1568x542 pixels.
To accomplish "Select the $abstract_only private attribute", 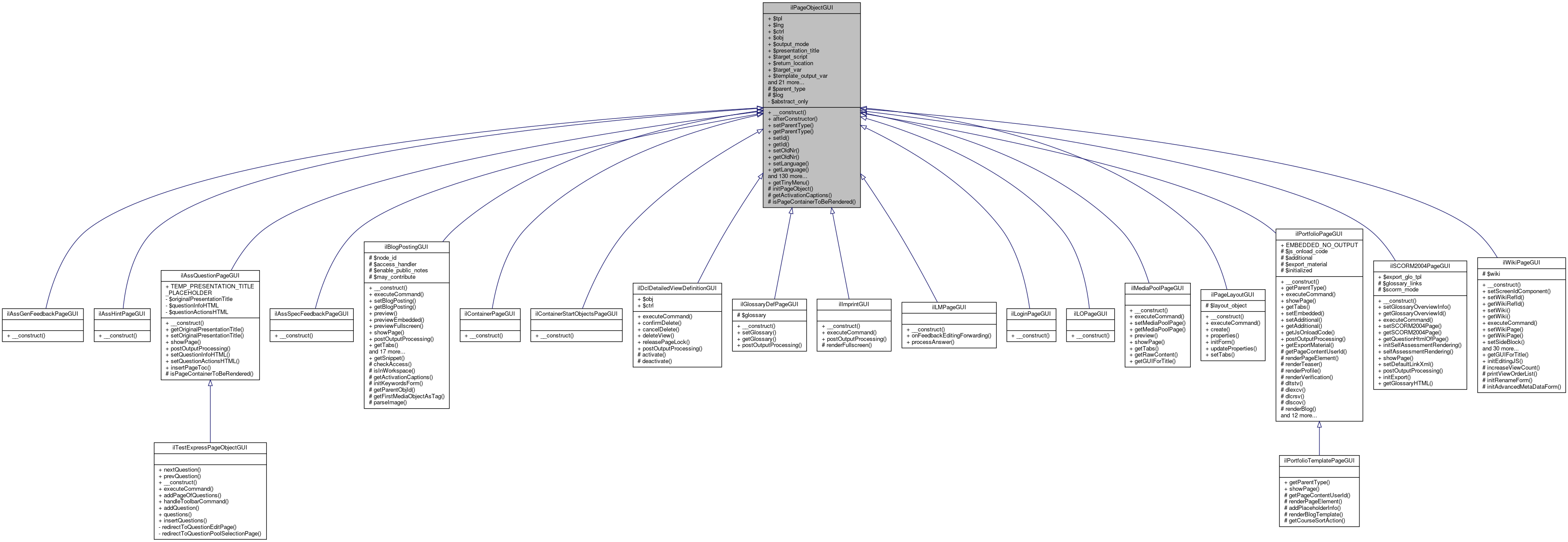I will pos(788,102).
